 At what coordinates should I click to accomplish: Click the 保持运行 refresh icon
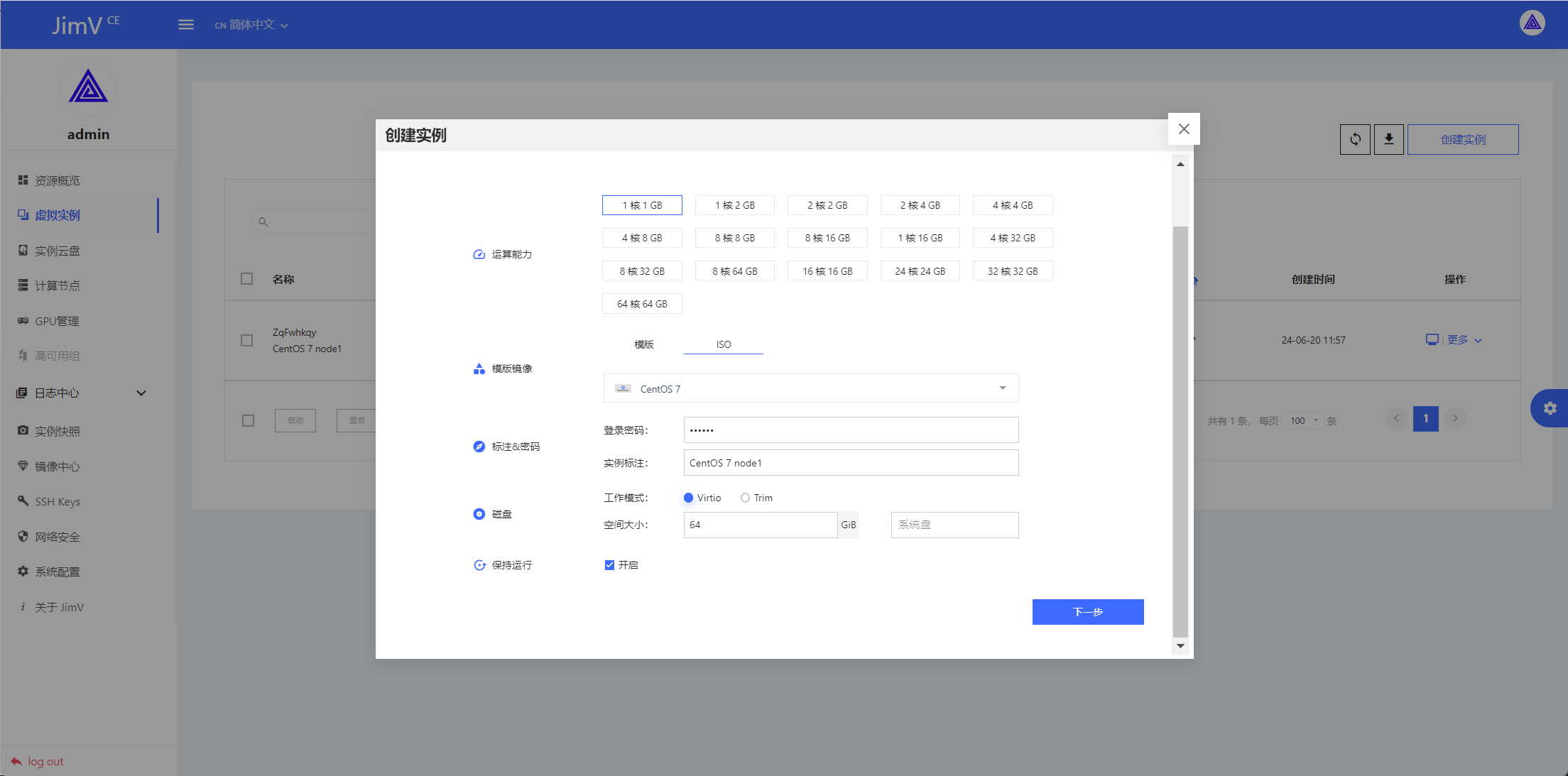point(479,565)
